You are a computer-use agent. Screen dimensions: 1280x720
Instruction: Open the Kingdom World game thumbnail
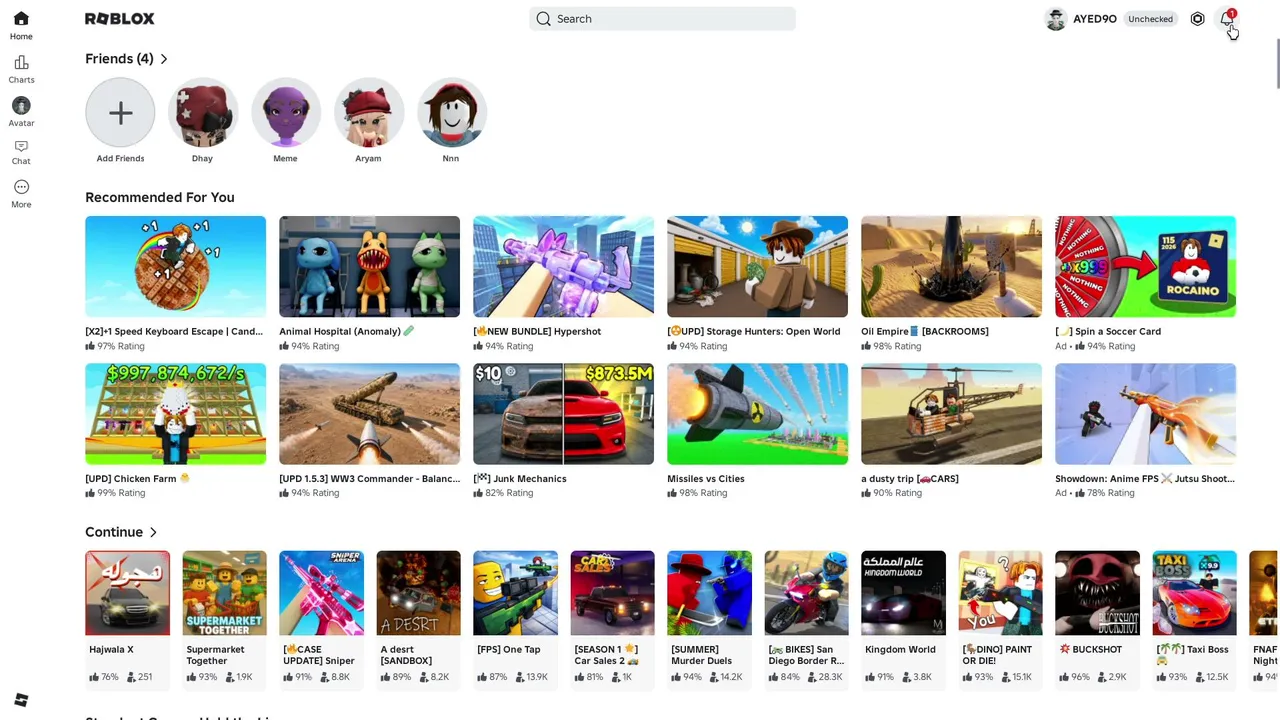[903, 593]
